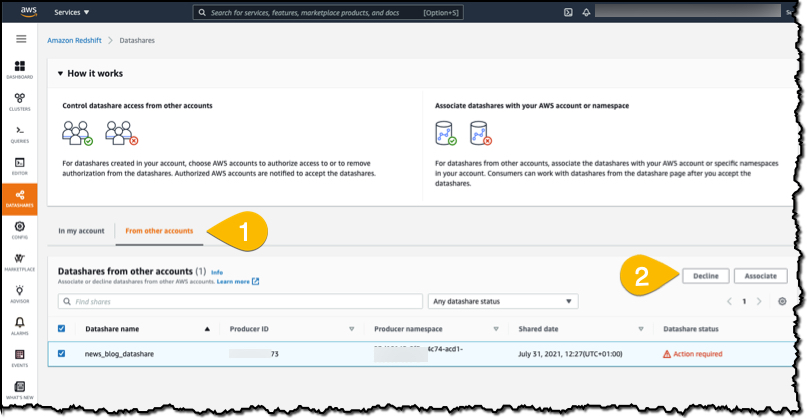Click the Amazon Redshift breadcrumb link

(x=75, y=40)
